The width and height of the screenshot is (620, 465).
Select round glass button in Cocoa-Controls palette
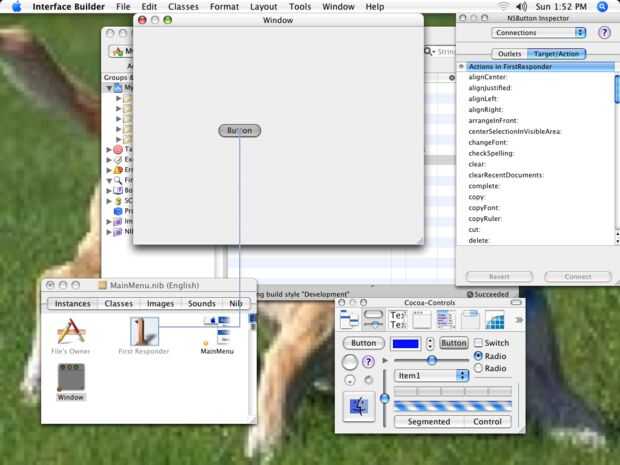[x=350, y=362]
